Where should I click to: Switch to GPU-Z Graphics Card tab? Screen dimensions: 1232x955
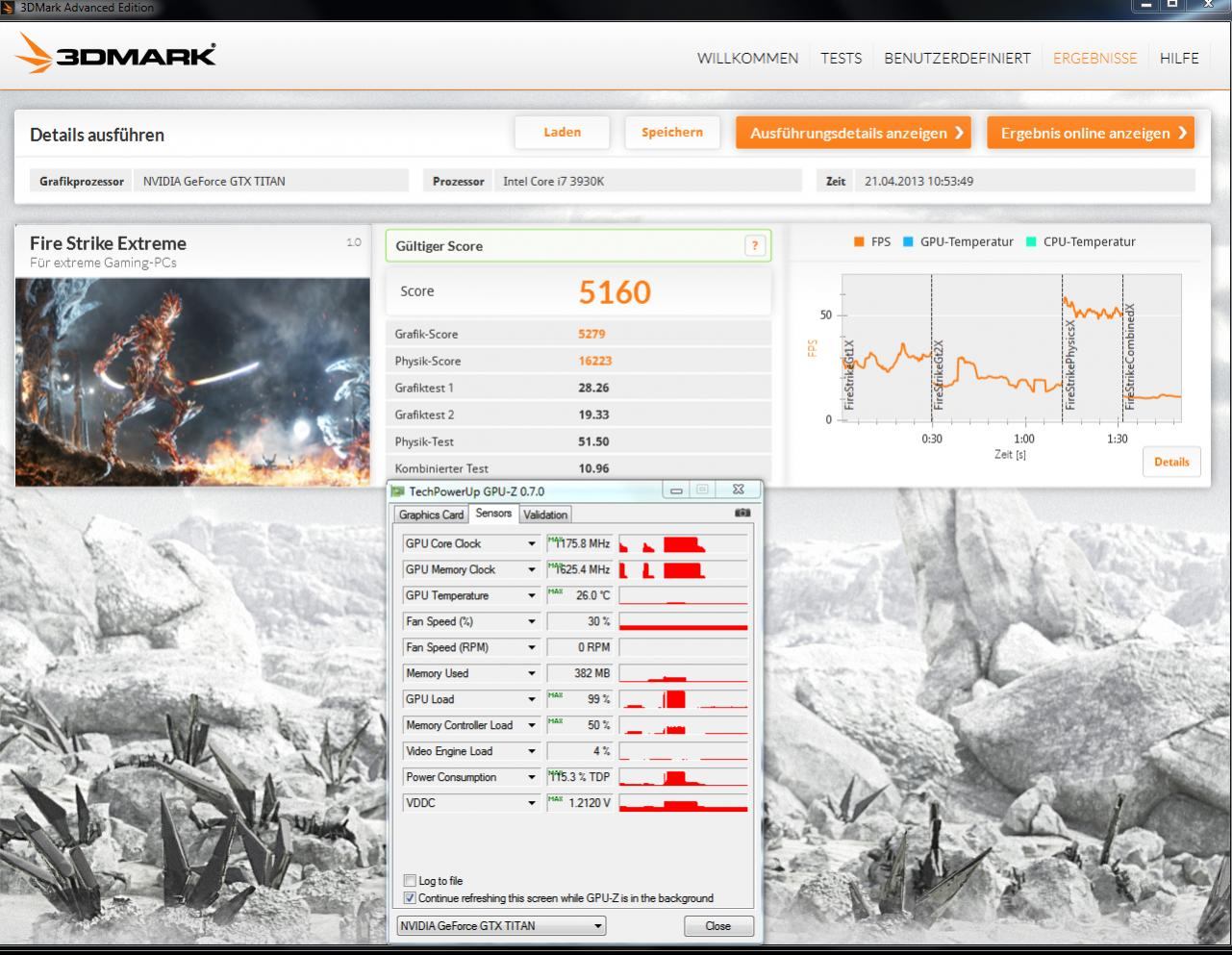coord(431,515)
